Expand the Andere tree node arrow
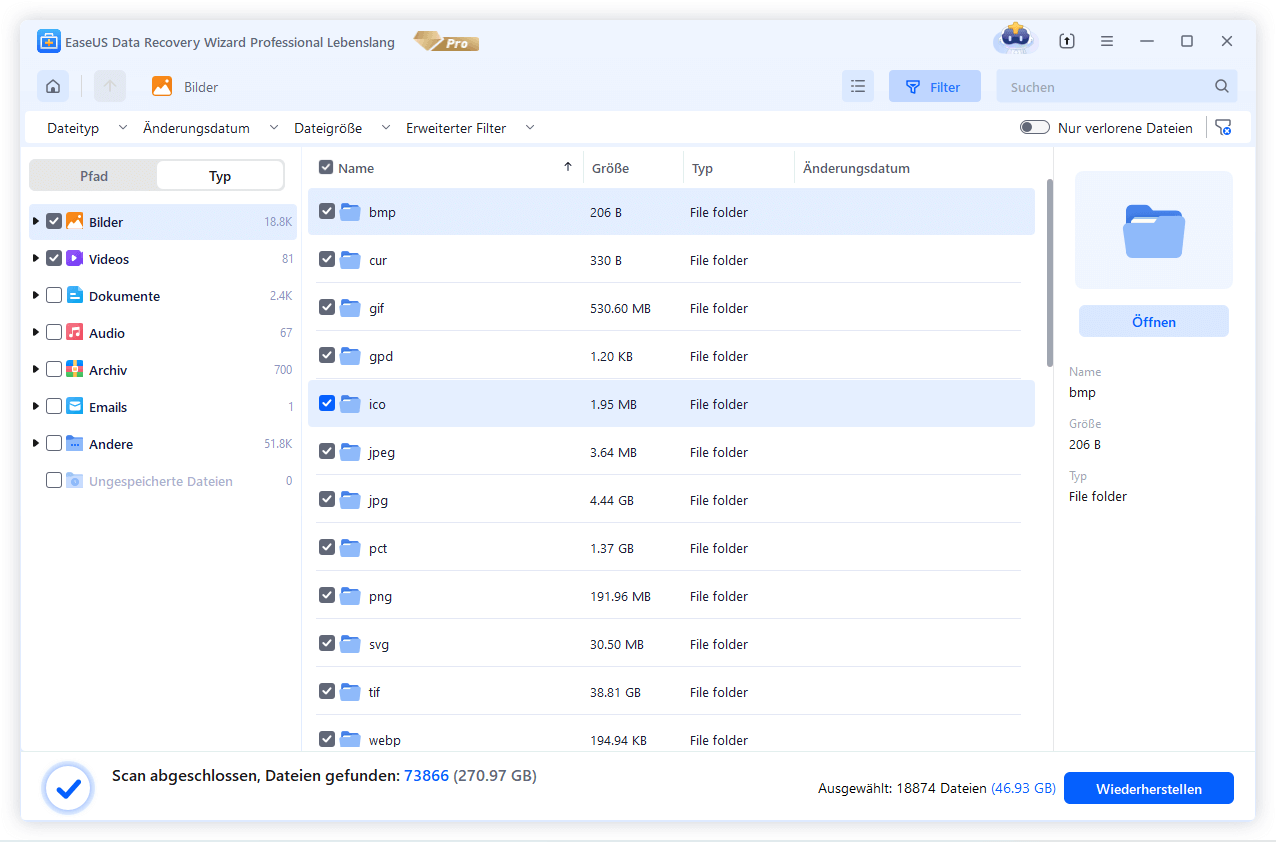 pyautogui.click(x=36, y=444)
